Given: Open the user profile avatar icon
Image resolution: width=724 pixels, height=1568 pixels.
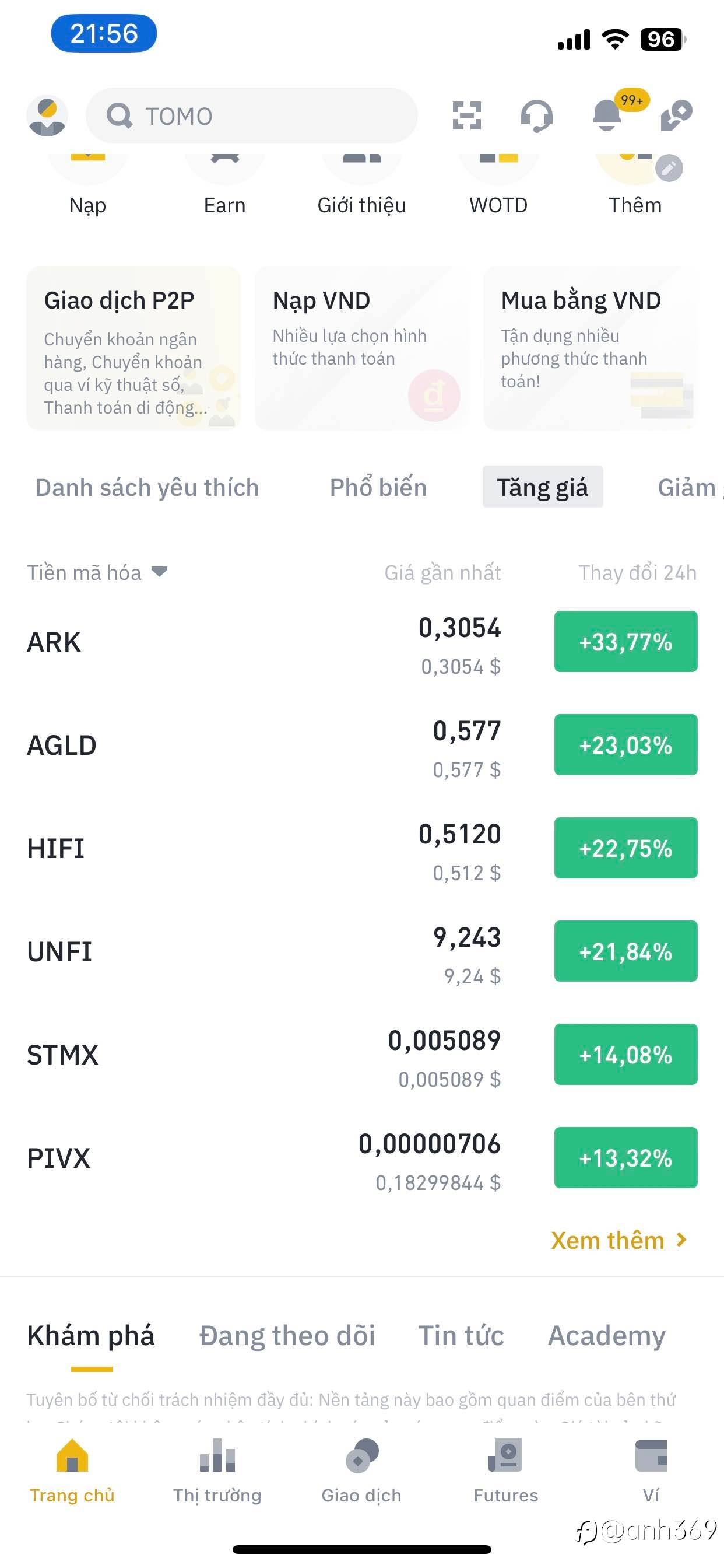Looking at the screenshot, I should tap(47, 116).
